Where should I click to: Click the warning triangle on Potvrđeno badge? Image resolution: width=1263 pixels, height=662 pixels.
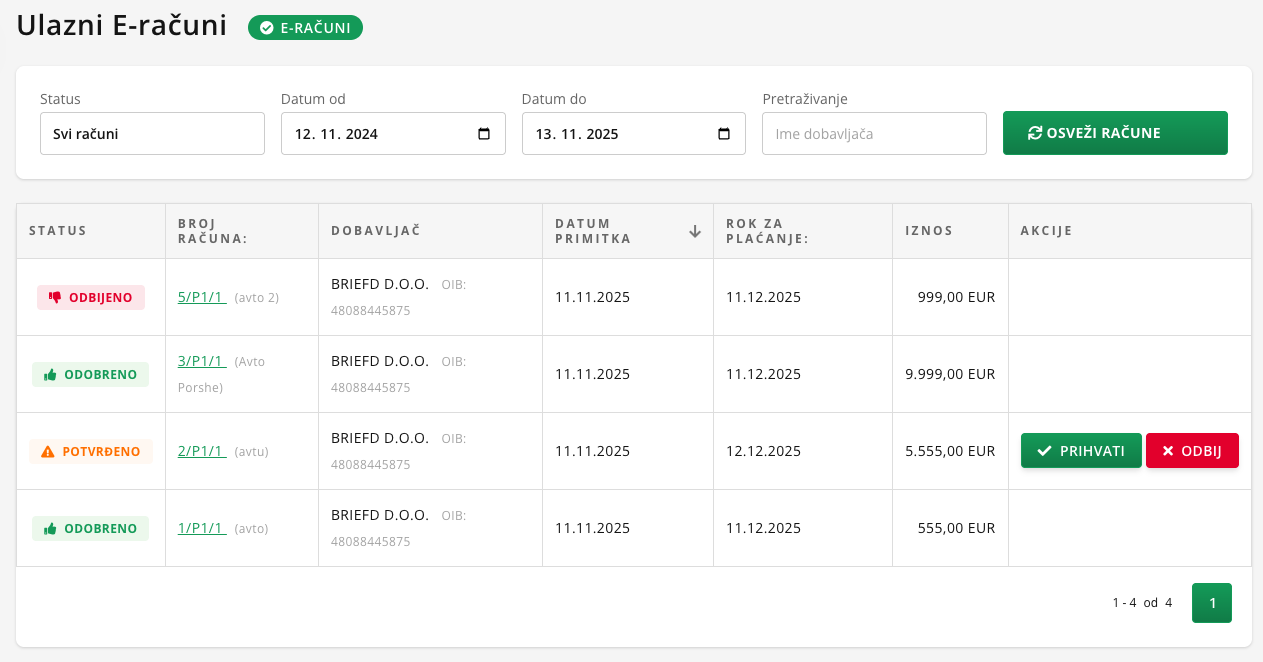[48, 451]
